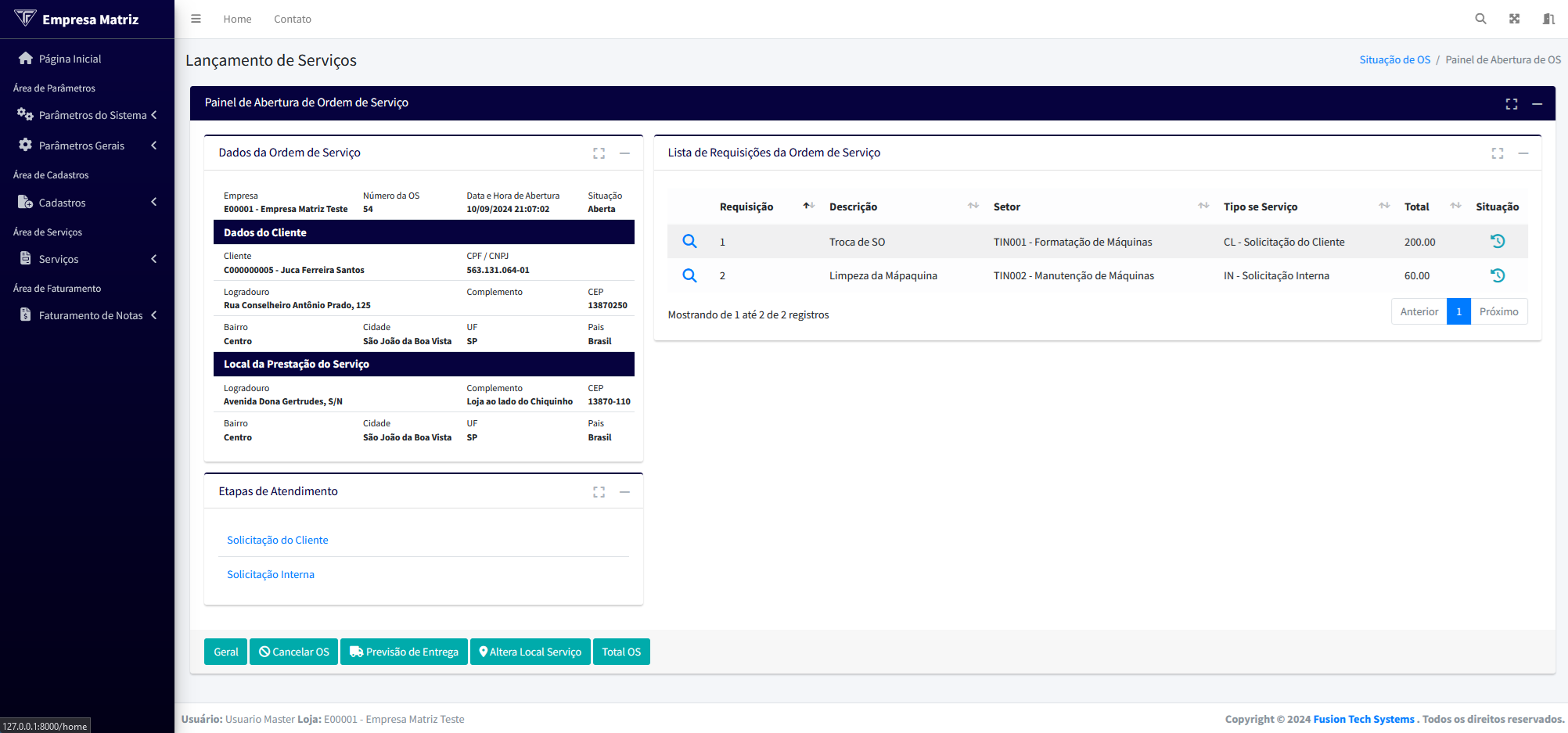Screen dimensions: 1568x733
Task: Open Fusion Tech Systems footer link
Action: 1364,719
